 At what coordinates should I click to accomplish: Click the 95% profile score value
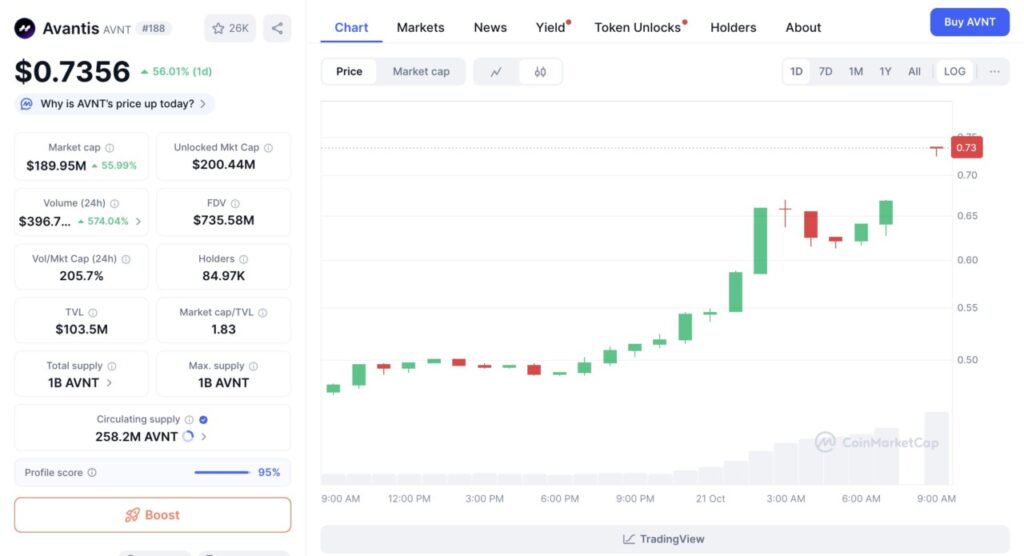pyautogui.click(x=269, y=472)
